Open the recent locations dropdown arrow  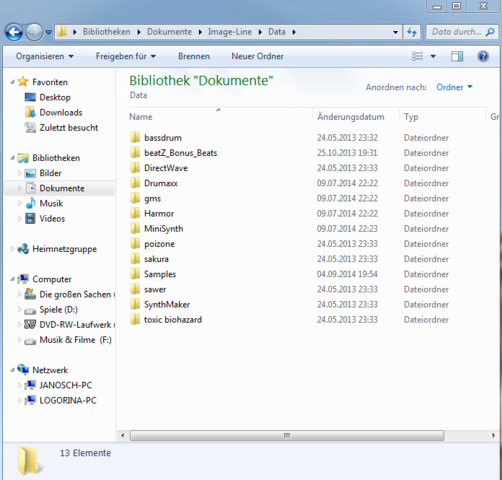(49, 32)
